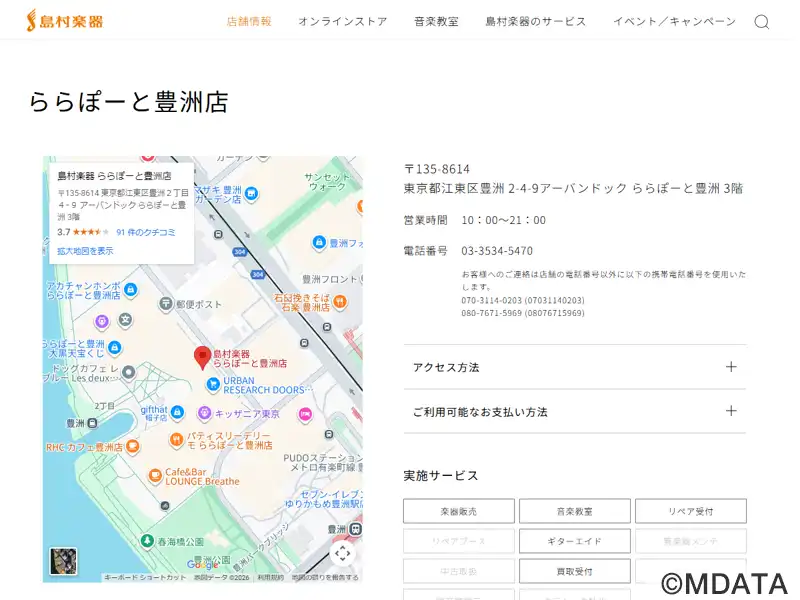800x600 pixels.
Task: Click the red Shimamura Gakki map pin
Action: tap(202, 357)
